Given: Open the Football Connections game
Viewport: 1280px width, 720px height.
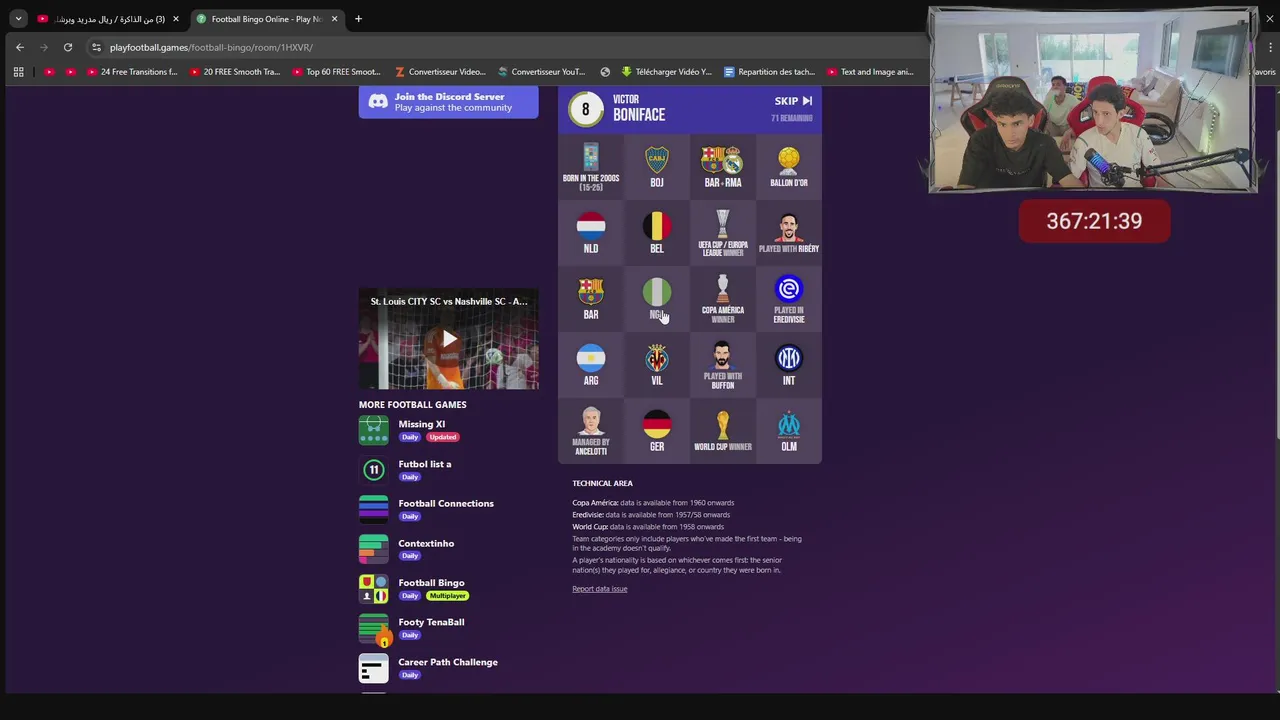Looking at the screenshot, I should click(445, 504).
